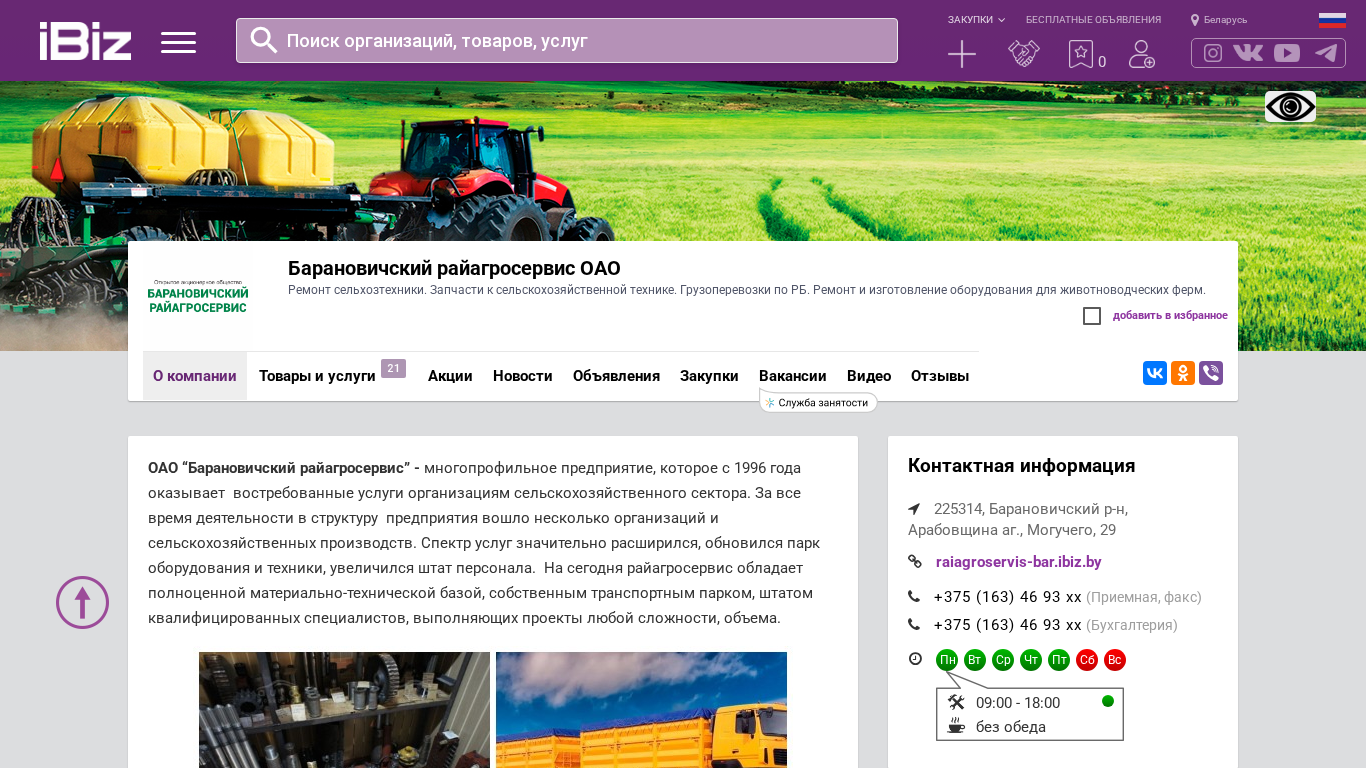Switch to the Новости tab
The width and height of the screenshot is (1366, 768).
[x=523, y=376]
